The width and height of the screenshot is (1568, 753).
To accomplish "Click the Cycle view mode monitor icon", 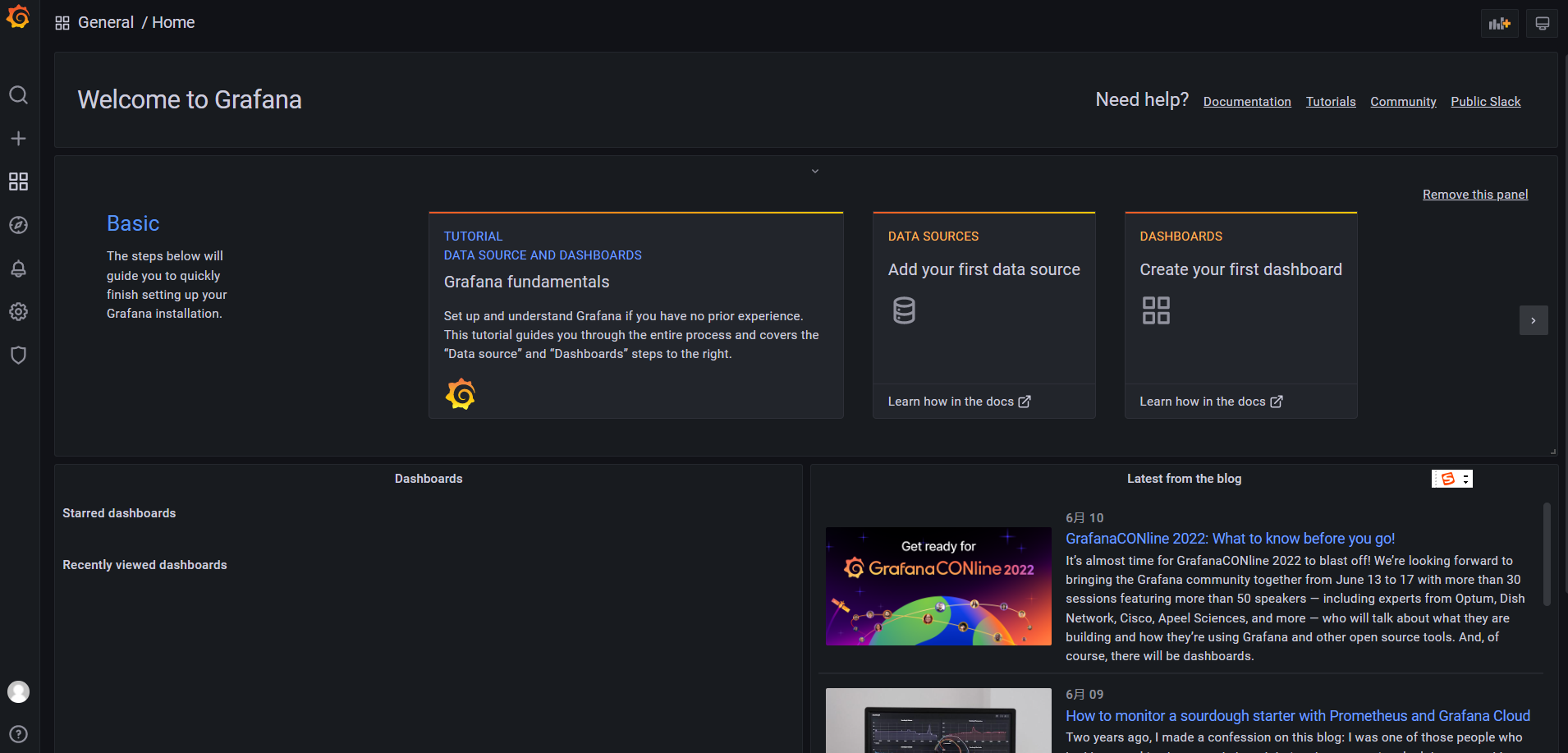I will click(1542, 23).
